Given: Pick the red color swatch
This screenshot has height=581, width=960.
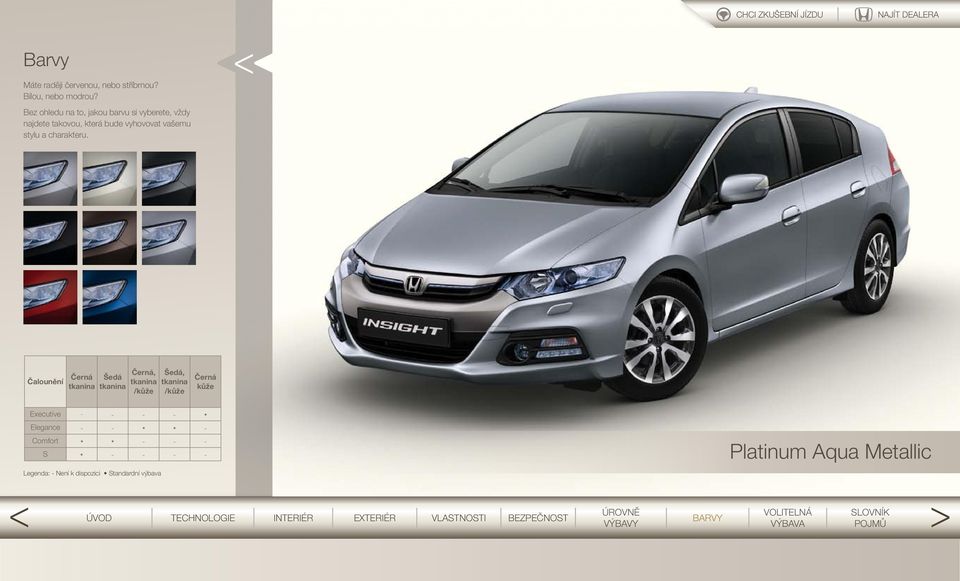Looking at the screenshot, I should [50, 297].
